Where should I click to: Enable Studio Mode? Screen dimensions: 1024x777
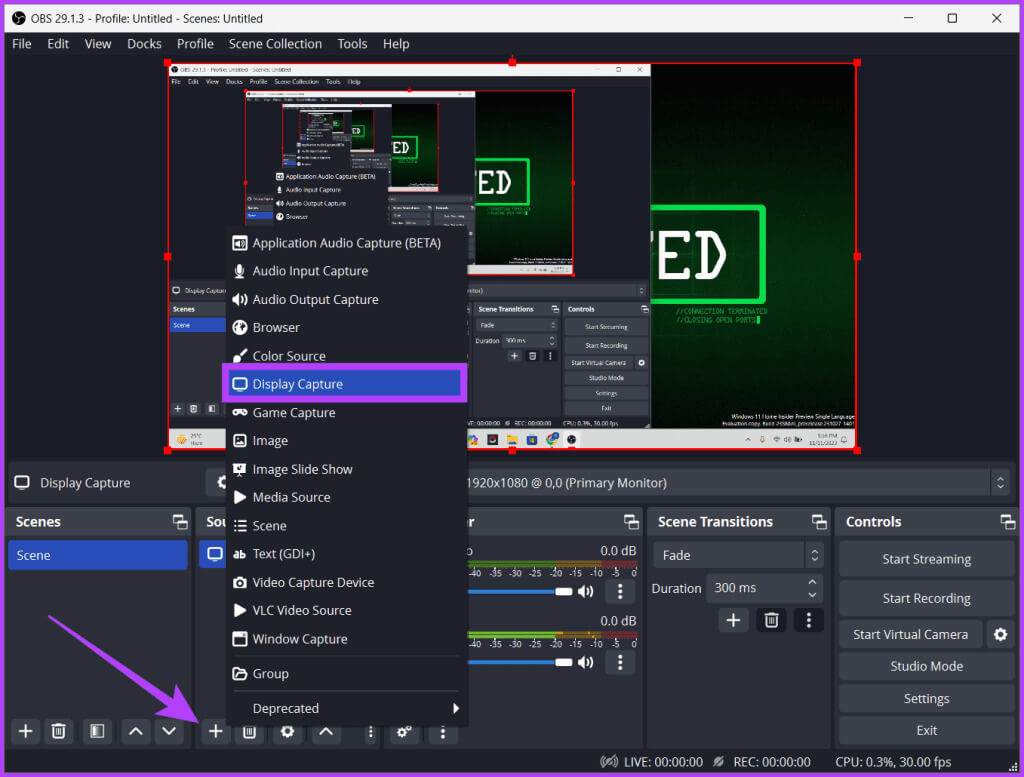[926, 666]
